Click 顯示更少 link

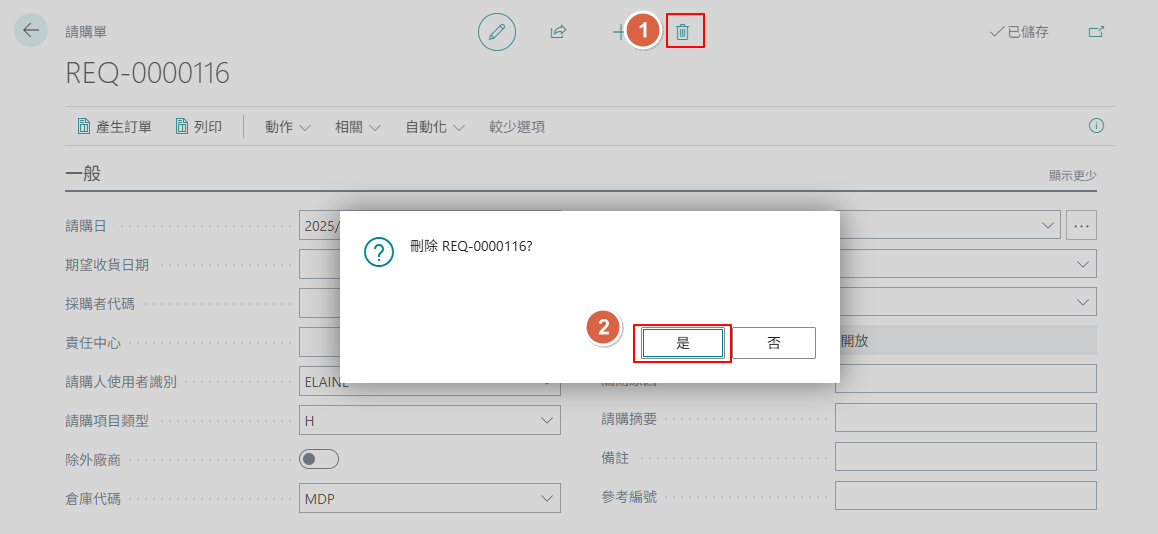coord(1072,176)
